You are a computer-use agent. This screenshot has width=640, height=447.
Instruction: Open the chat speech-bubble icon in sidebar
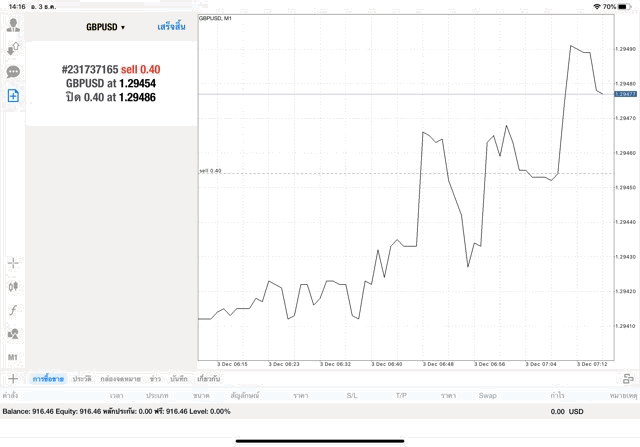coord(13,72)
